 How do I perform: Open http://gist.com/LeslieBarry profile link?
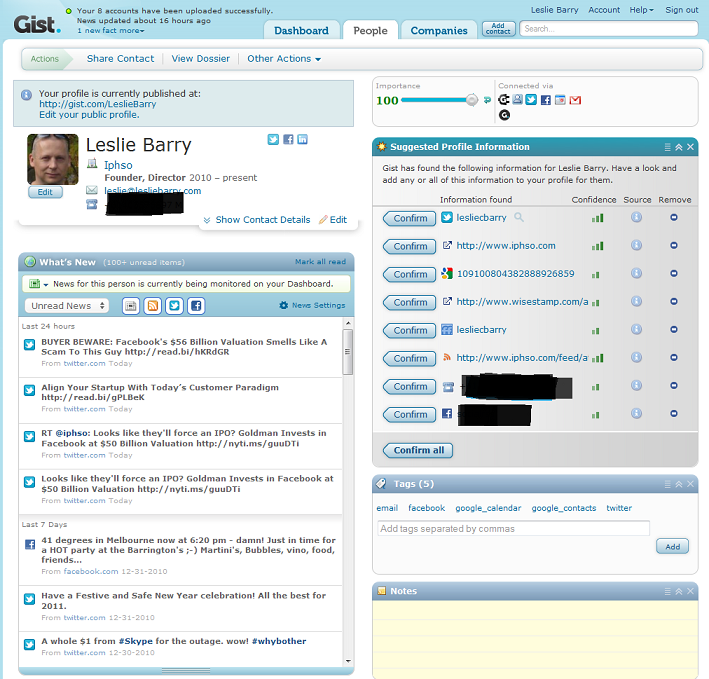(x=97, y=104)
